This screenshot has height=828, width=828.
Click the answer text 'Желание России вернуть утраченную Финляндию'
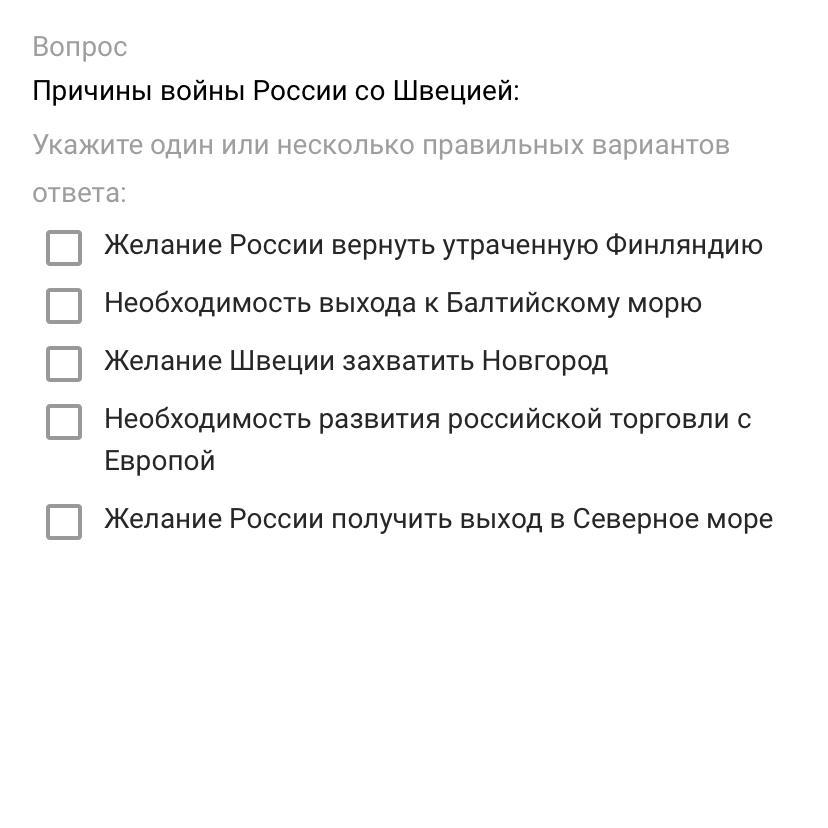point(434,246)
